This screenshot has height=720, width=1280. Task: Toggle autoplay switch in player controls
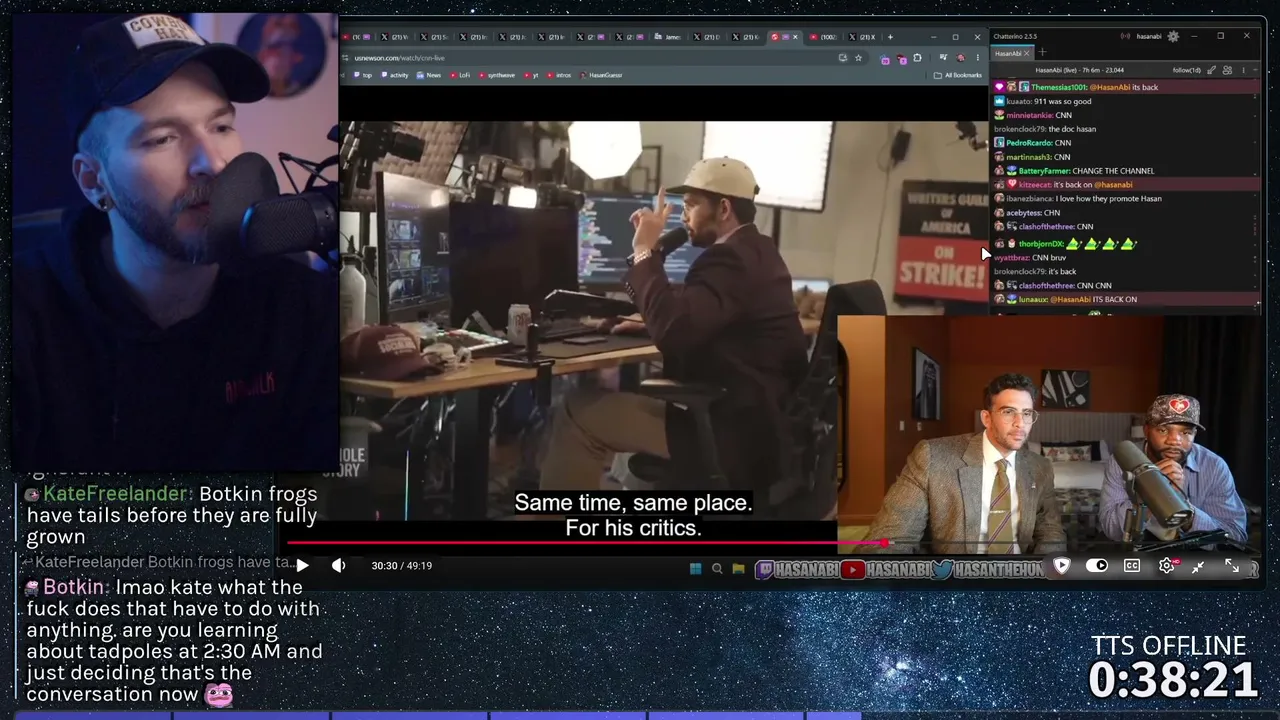click(1097, 565)
